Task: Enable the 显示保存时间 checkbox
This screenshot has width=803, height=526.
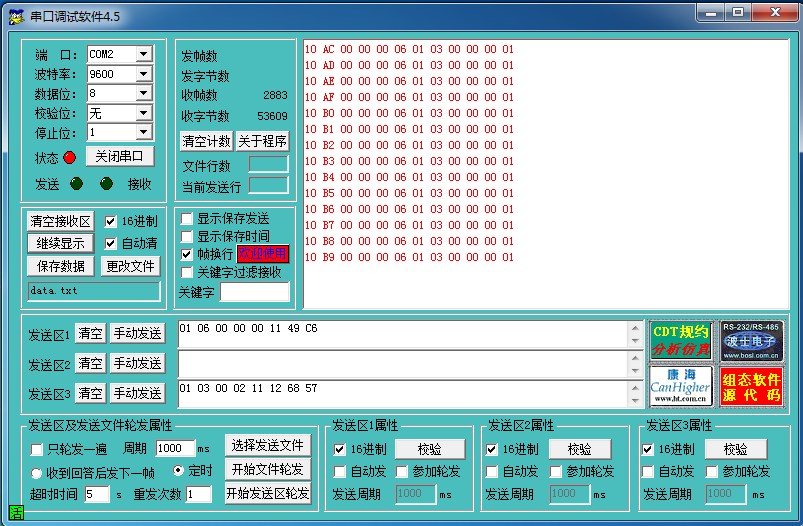Action: [x=186, y=237]
